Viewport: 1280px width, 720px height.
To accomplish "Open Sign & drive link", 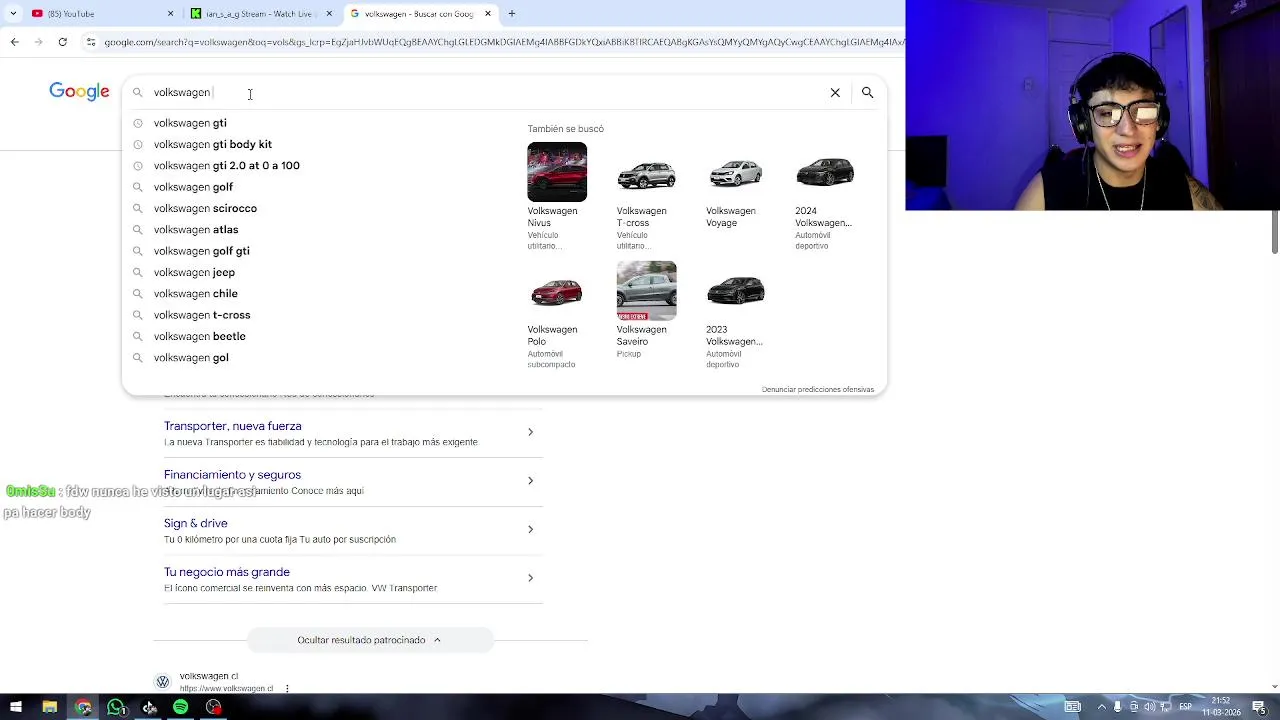I will [x=196, y=523].
